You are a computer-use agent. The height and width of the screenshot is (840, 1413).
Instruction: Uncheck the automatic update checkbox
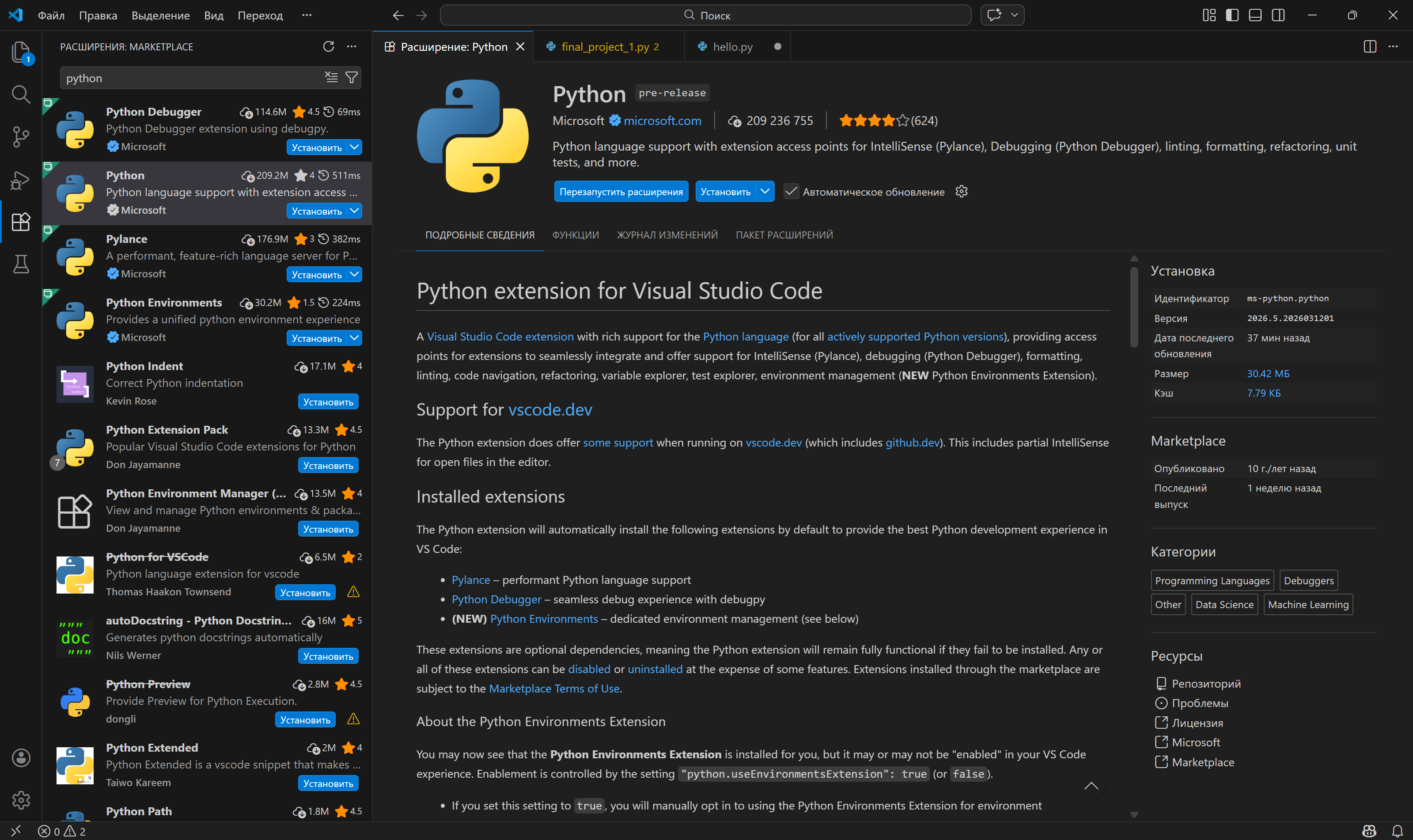pos(791,191)
